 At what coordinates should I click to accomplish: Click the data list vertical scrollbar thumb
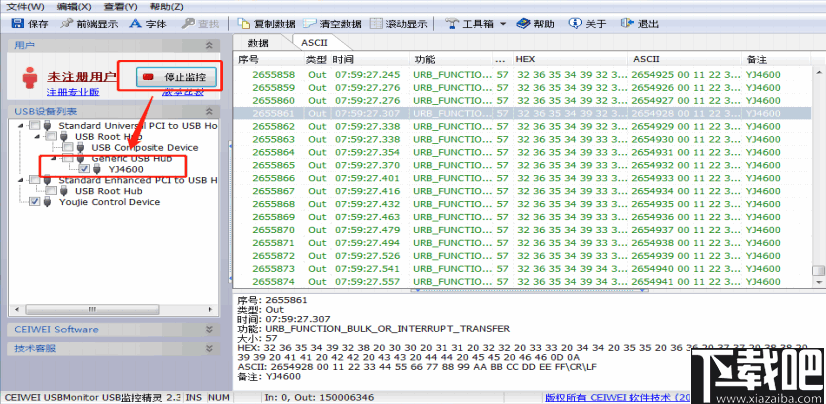(818, 270)
